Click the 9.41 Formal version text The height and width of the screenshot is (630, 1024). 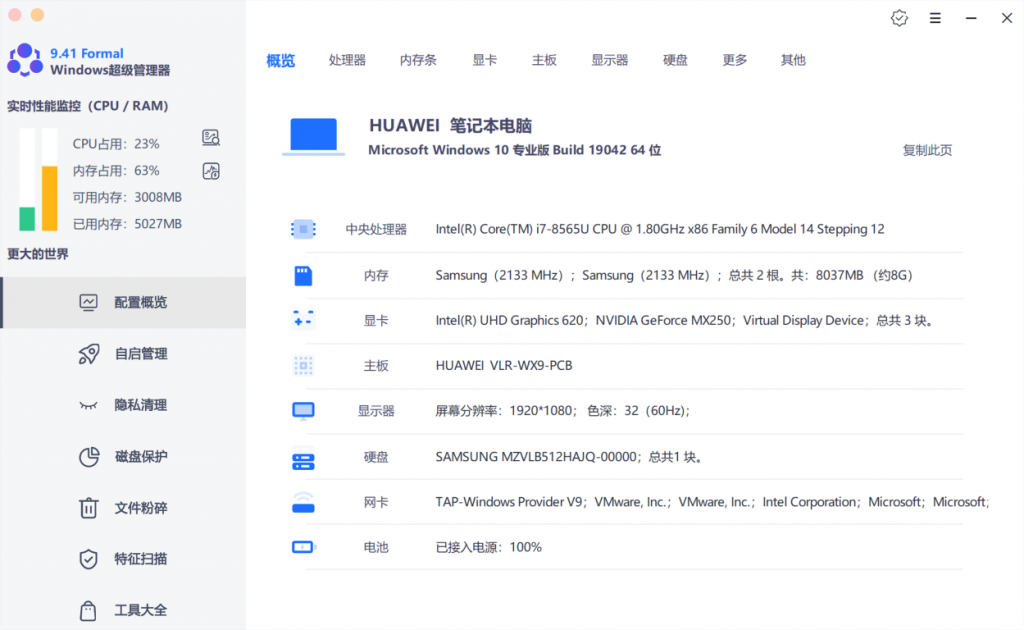tap(87, 54)
